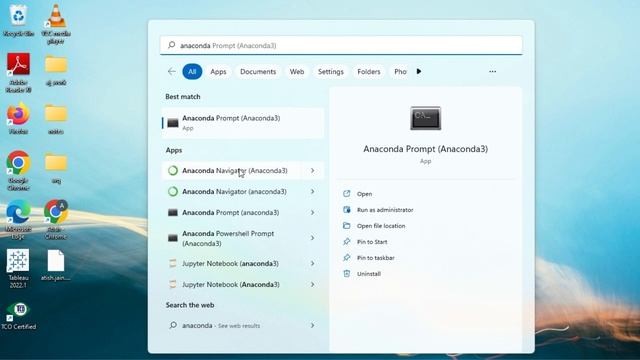This screenshot has width=640, height=360.
Task: Switch to the Web filter tab
Action: [x=297, y=71]
